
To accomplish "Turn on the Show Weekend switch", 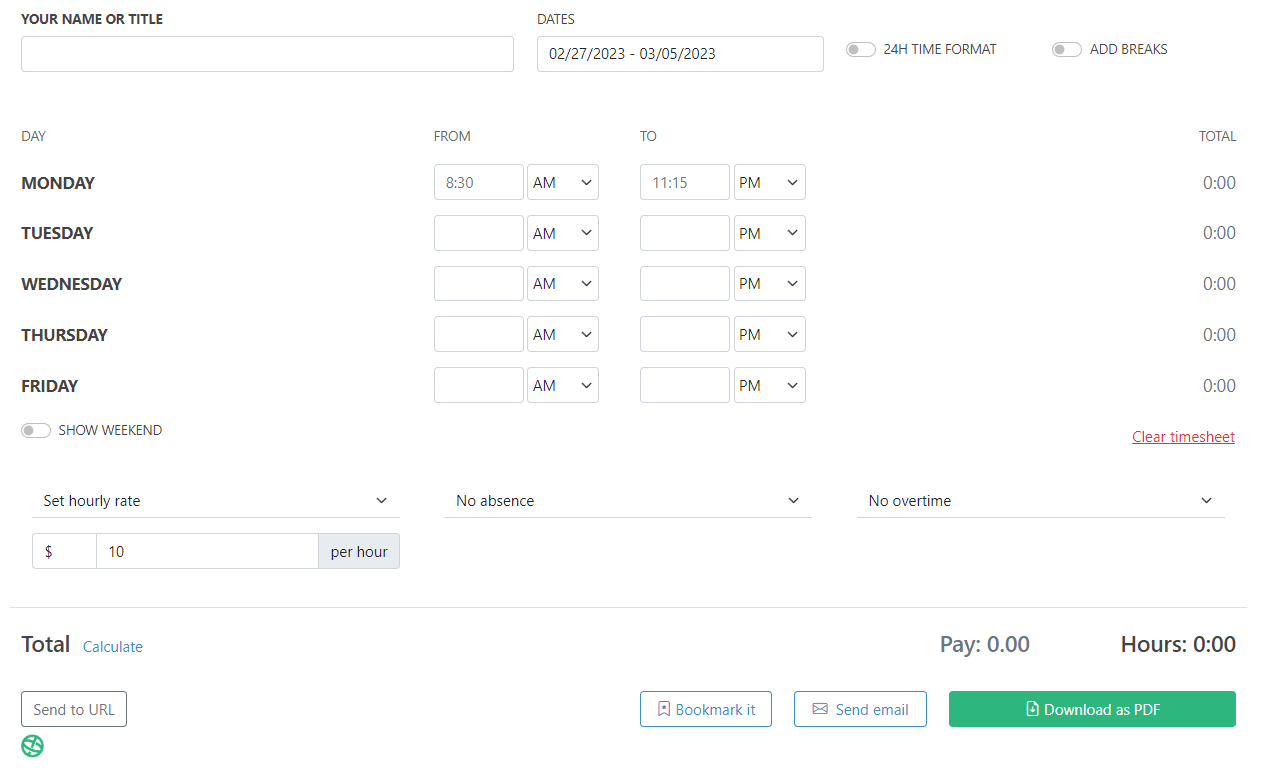I will 36,431.
